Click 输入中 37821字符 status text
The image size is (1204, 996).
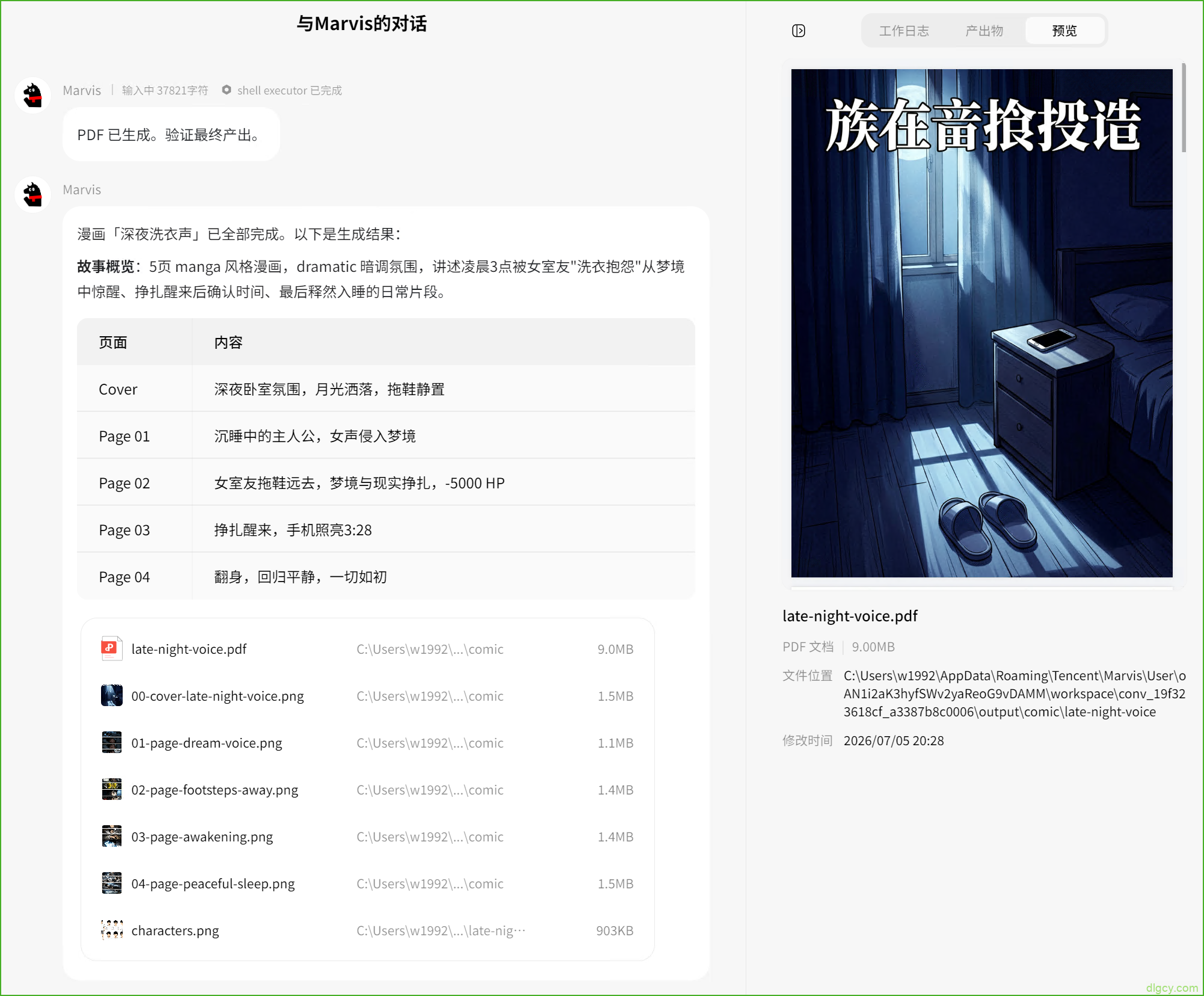coord(165,90)
